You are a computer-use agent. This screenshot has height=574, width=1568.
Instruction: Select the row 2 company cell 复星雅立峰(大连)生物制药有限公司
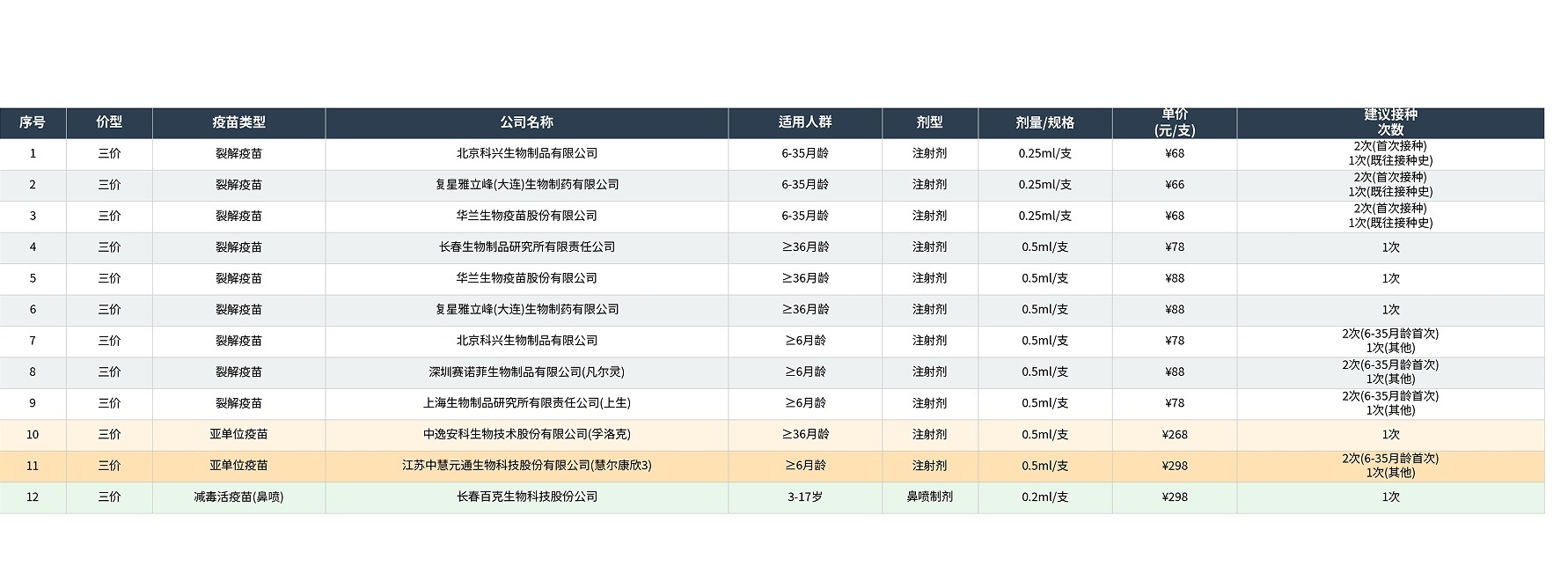pyautogui.click(x=526, y=185)
